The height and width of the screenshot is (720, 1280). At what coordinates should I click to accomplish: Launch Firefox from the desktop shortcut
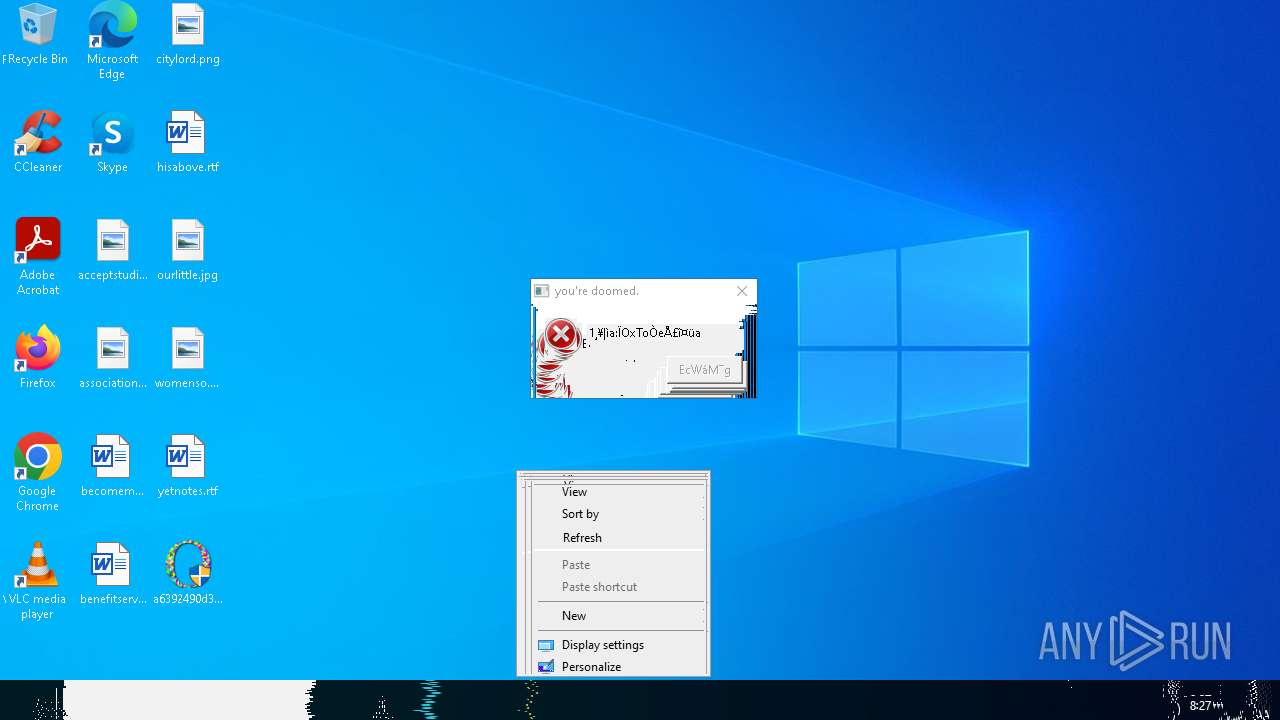tap(38, 359)
